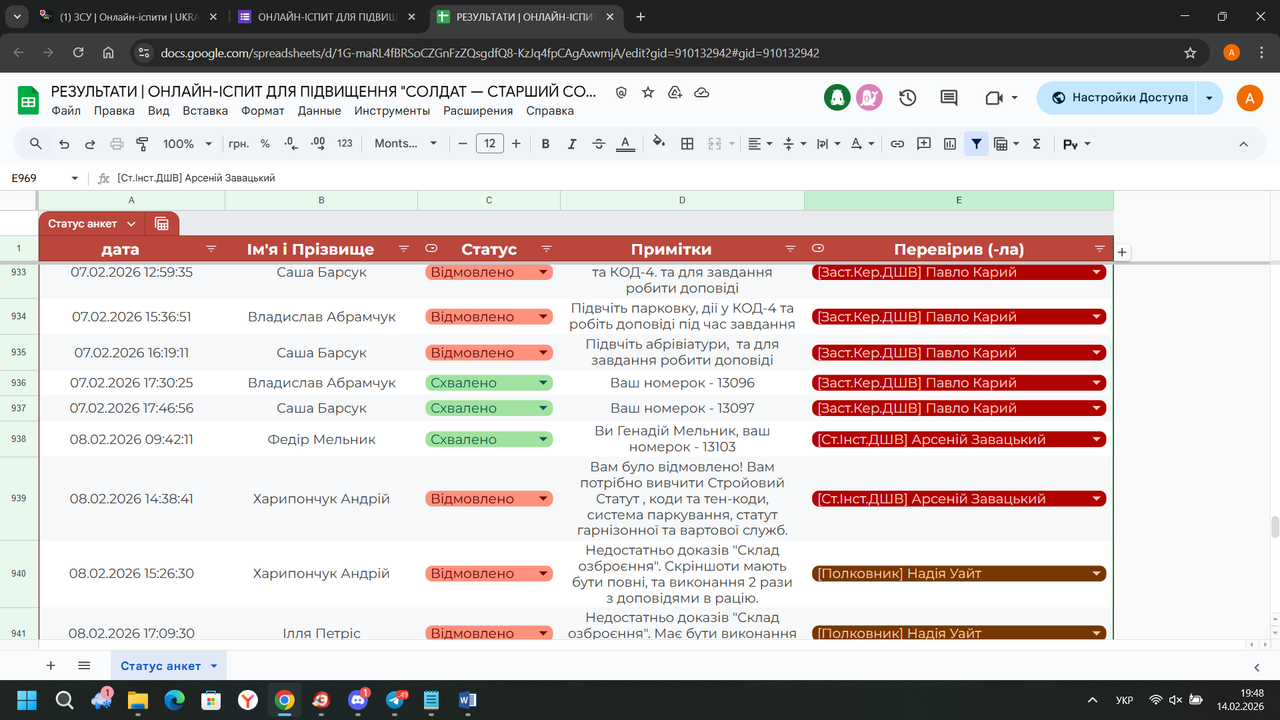Select cell with Ваш номерок - 13096
The height and width of the screenshot is (720, 1280).
[682, 383]
